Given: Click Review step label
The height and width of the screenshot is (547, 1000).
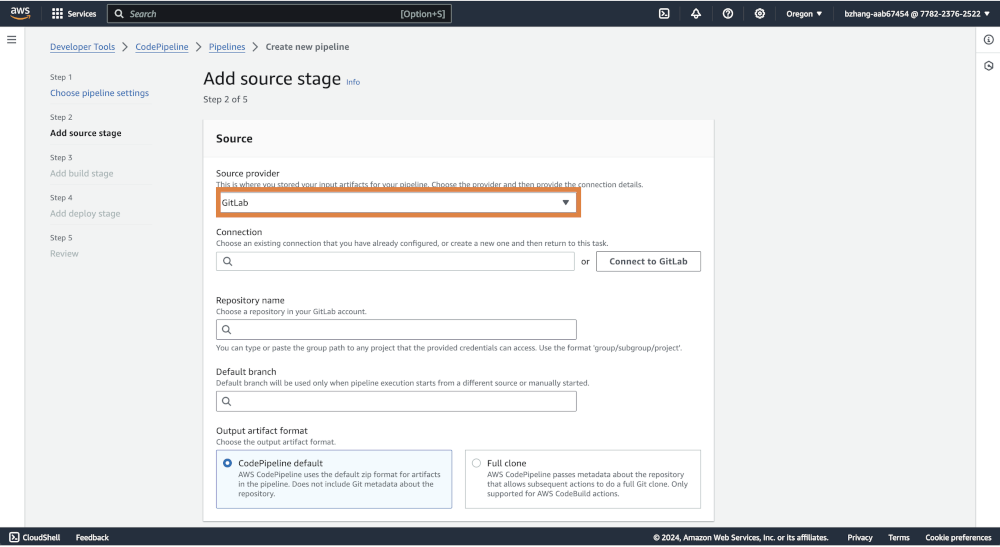Looking at the screenshot, I should coord(64,254).
